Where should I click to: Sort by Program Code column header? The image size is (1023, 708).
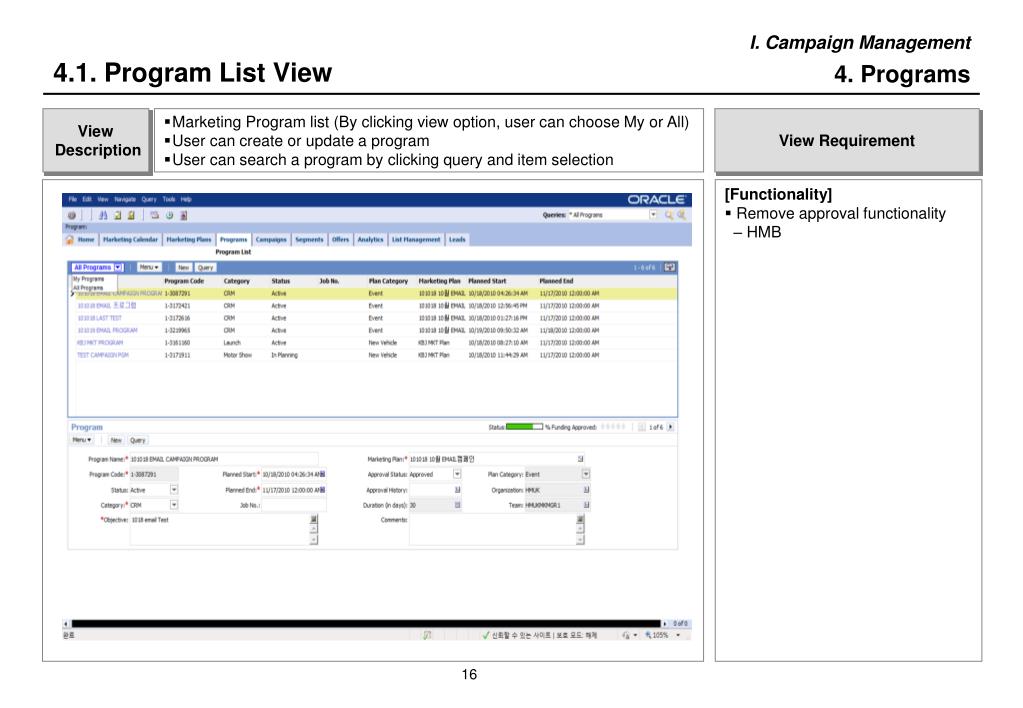pyautogui.click(x=184, y=281)
